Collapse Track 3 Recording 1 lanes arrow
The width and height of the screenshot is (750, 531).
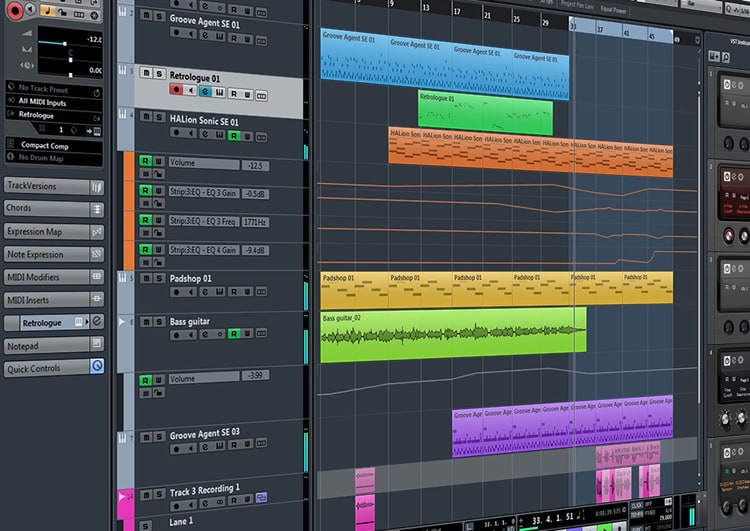[122, 496]
